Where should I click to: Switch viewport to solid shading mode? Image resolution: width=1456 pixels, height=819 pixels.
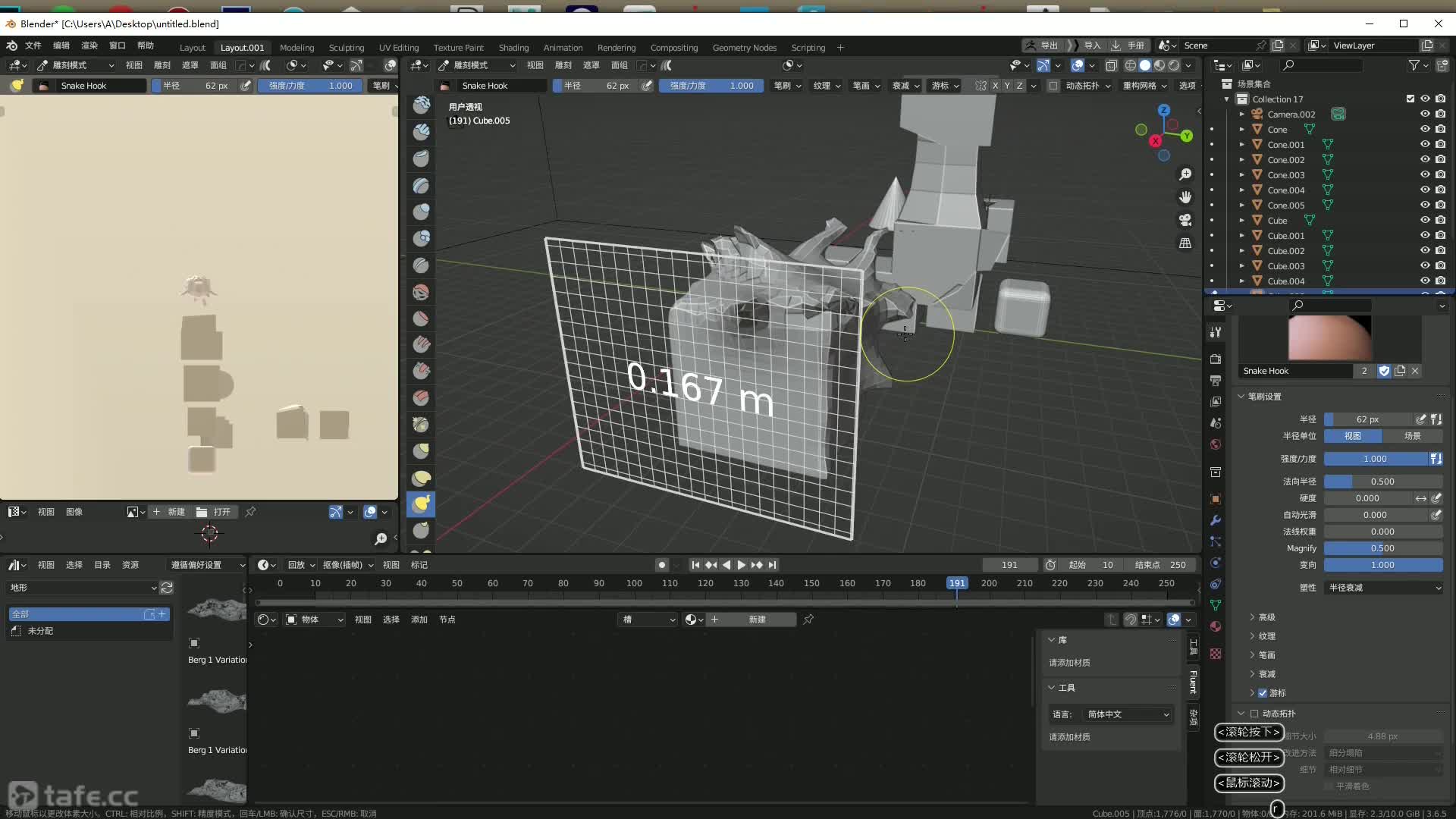tap(1145, 65)
